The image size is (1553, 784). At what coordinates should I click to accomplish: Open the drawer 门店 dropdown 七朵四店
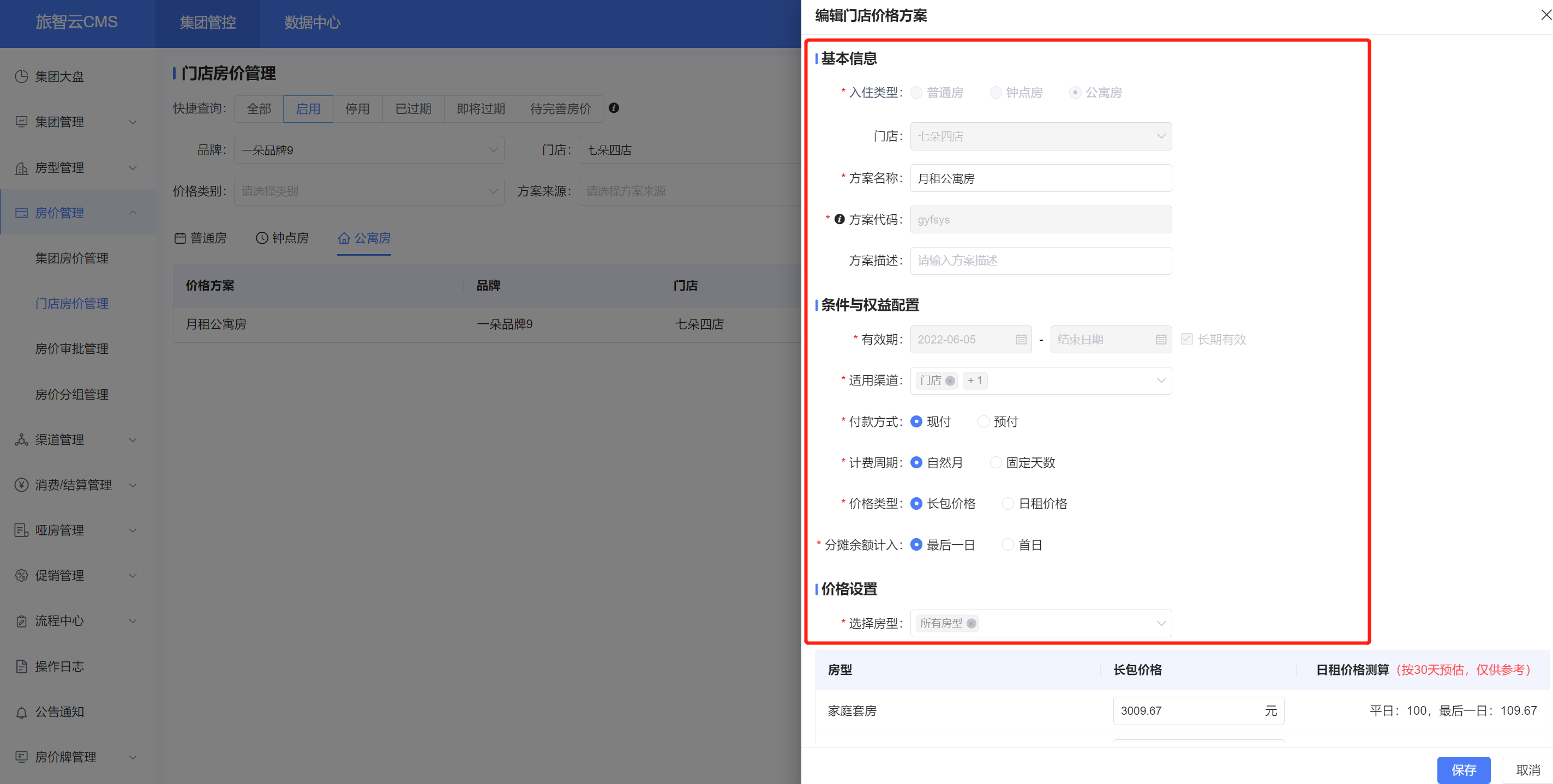(1041, 136)
